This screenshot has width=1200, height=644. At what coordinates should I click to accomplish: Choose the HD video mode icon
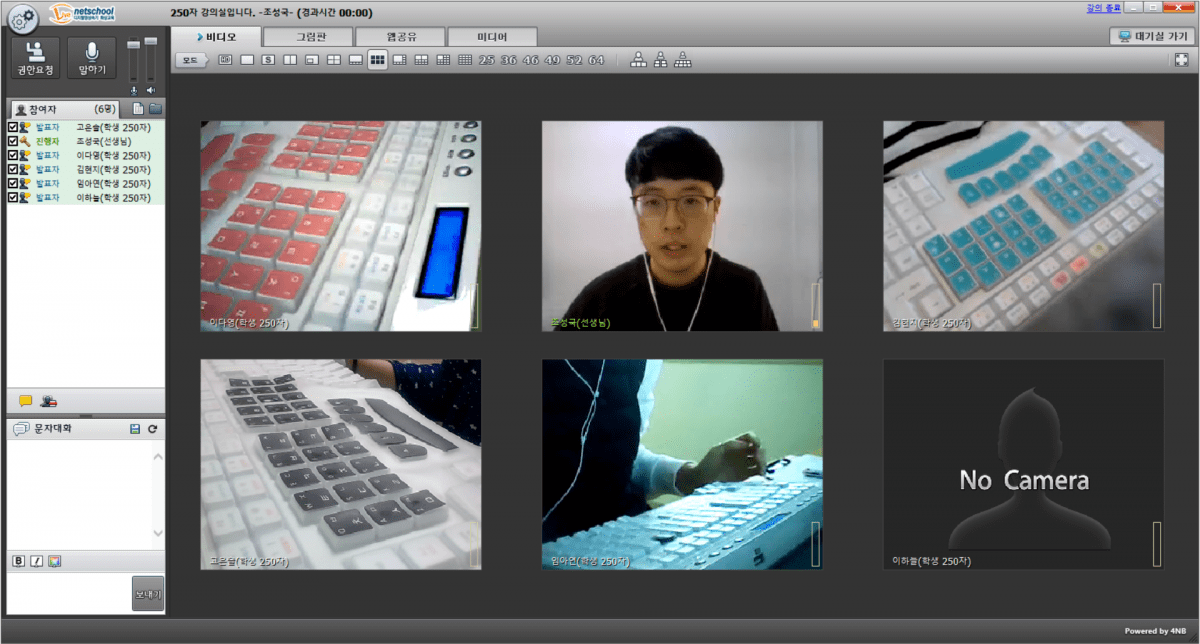tap(225, 61)
